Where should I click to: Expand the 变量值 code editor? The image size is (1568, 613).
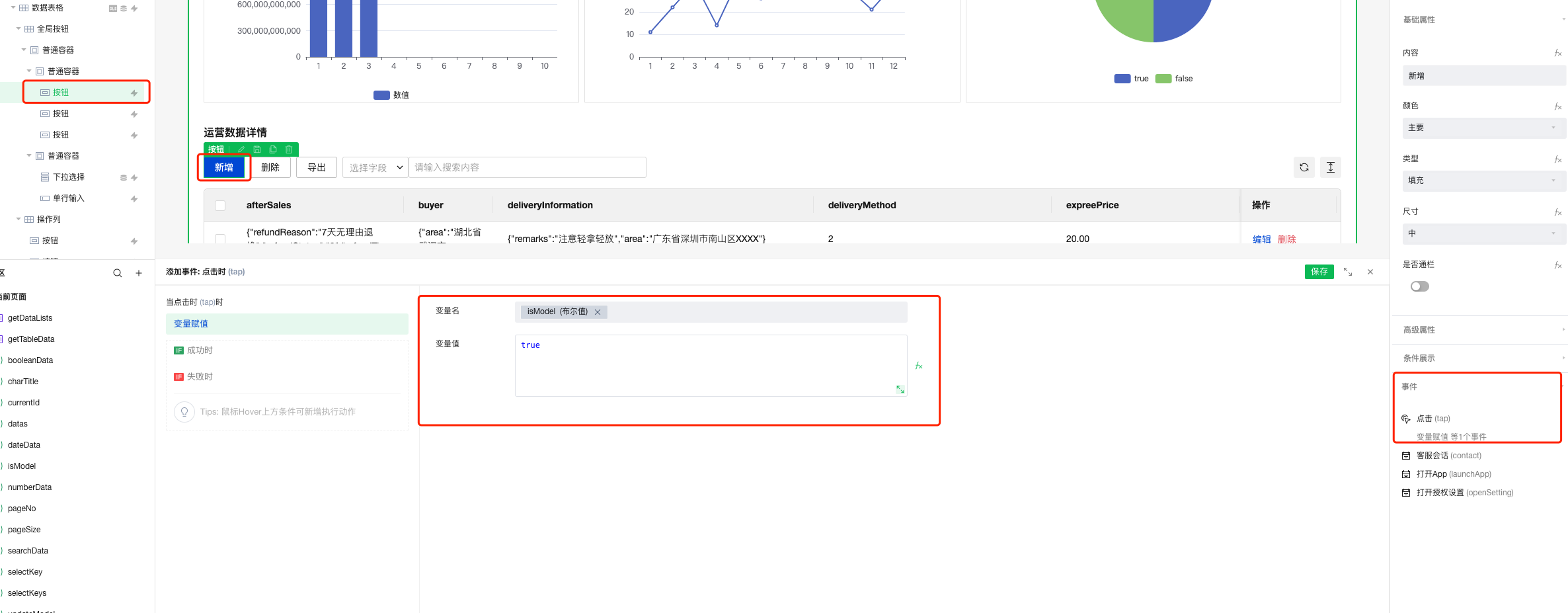(x=900, y=389)
